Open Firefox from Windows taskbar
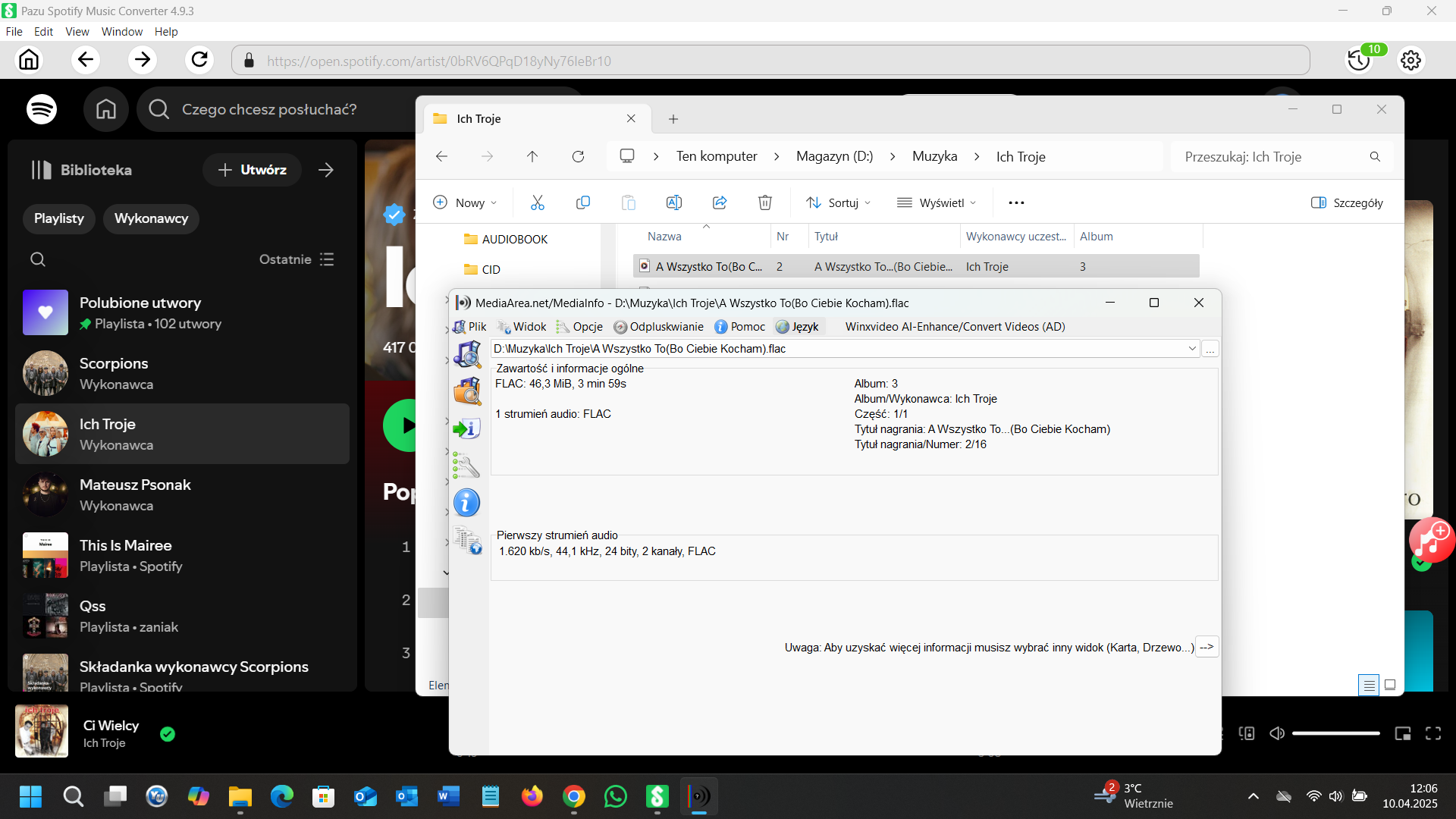This screenshot has width=1456, height=819. point(532,796)
